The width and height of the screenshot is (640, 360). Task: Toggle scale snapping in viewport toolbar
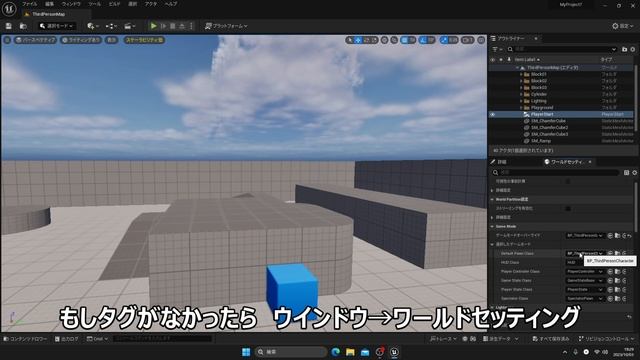[444, 40]
